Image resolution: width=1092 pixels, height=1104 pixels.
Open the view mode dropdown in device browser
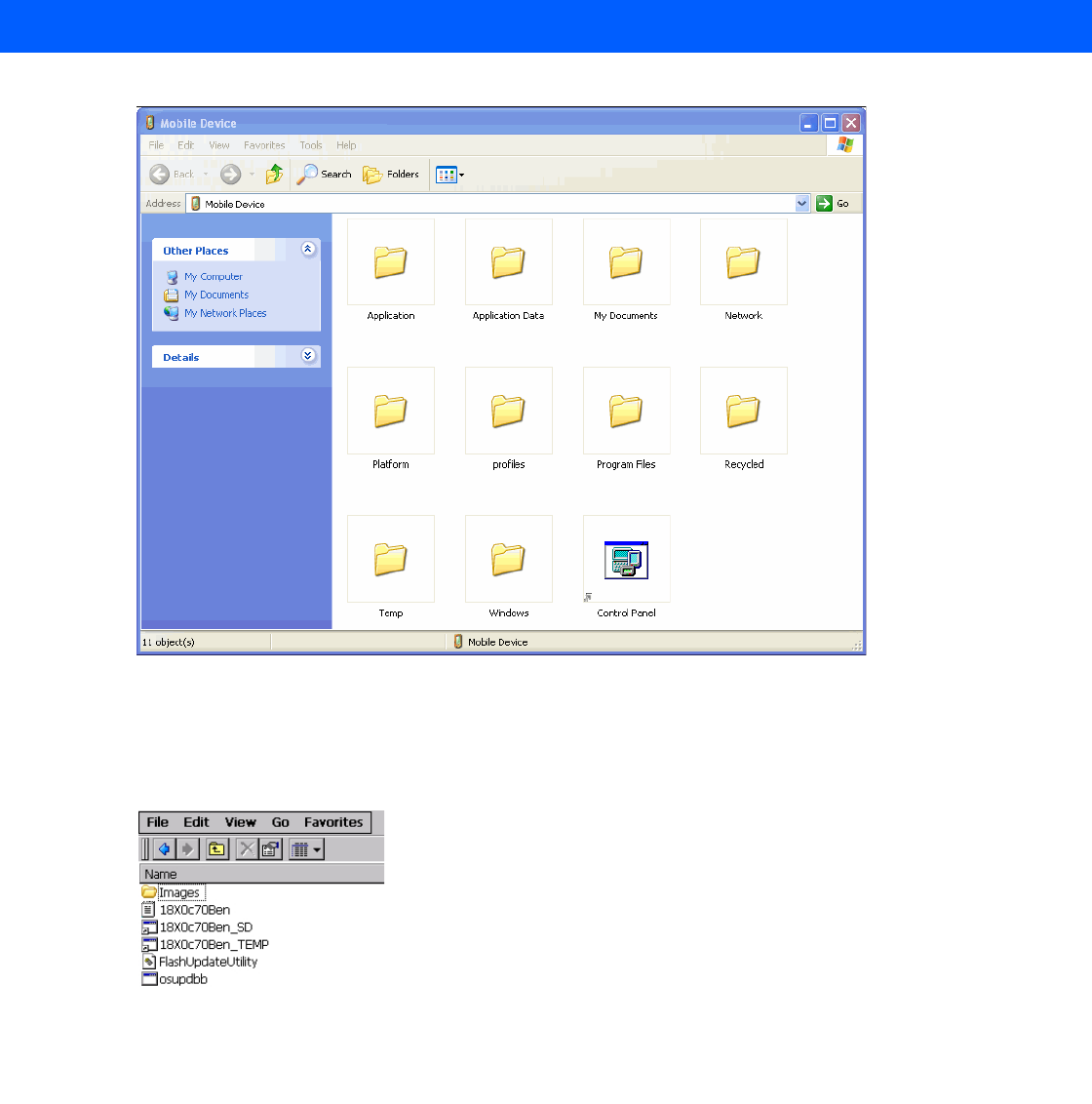click(306, 849)
